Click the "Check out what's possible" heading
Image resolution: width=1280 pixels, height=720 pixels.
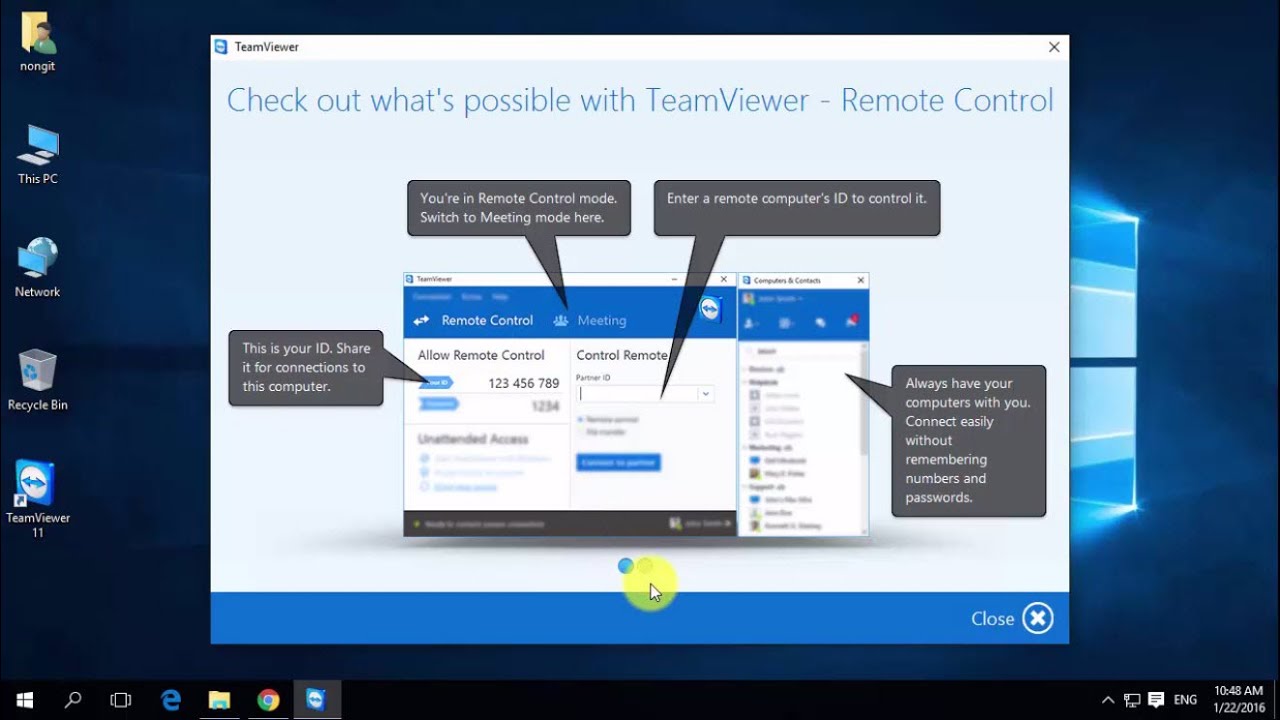640,100
